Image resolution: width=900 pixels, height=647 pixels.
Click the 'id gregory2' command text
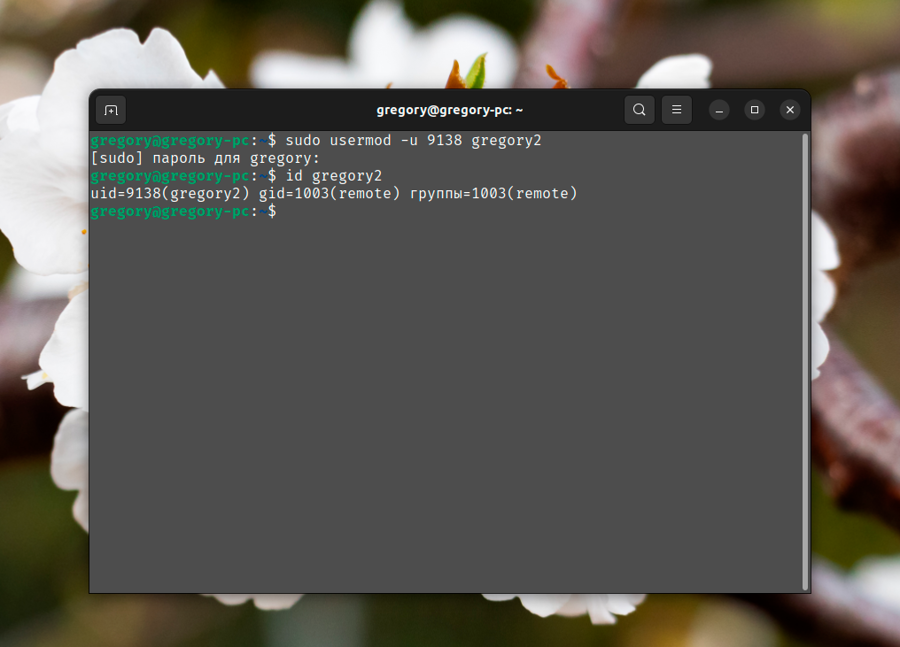pos(334,176)
